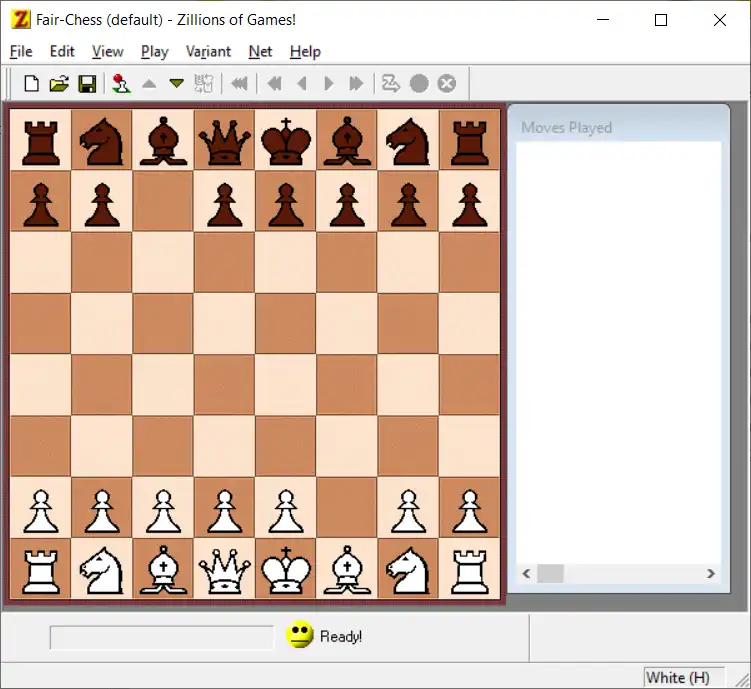Click the White (H) status bar indicator

(683, 678)
